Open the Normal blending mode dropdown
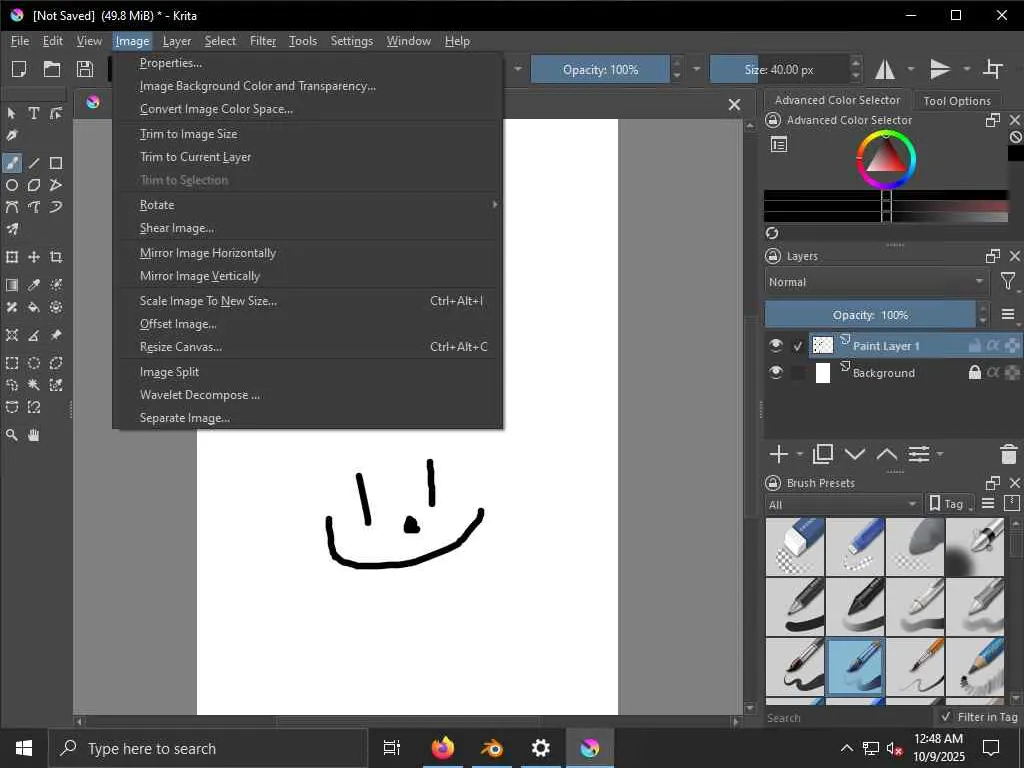 [x=876, y=282]
